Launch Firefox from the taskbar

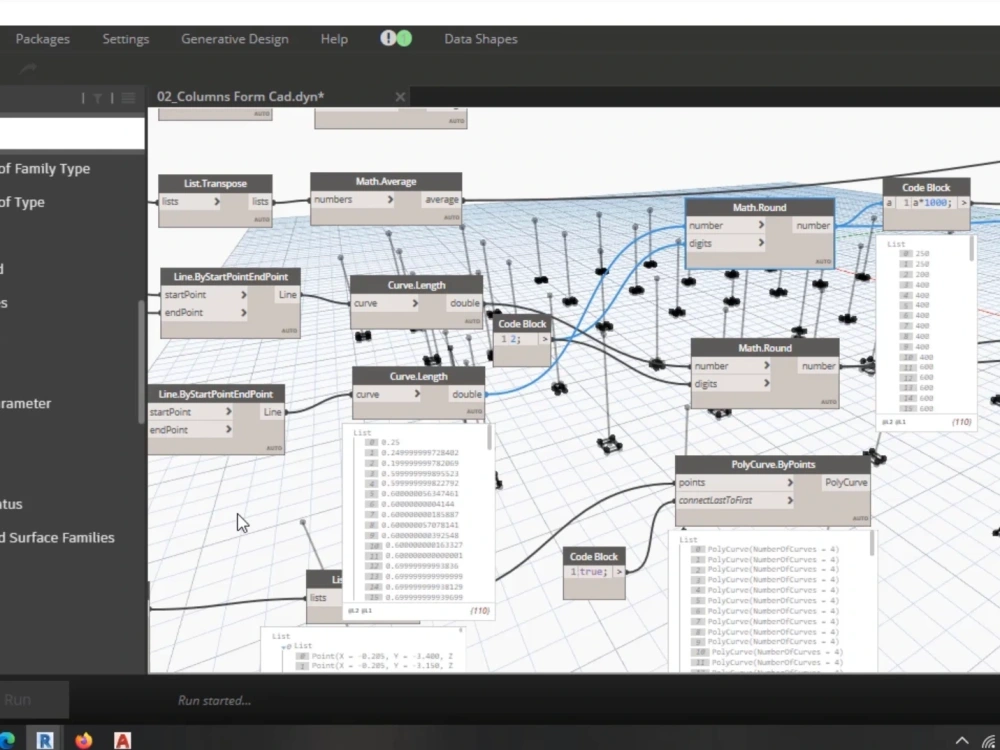[x=84, y=740]
